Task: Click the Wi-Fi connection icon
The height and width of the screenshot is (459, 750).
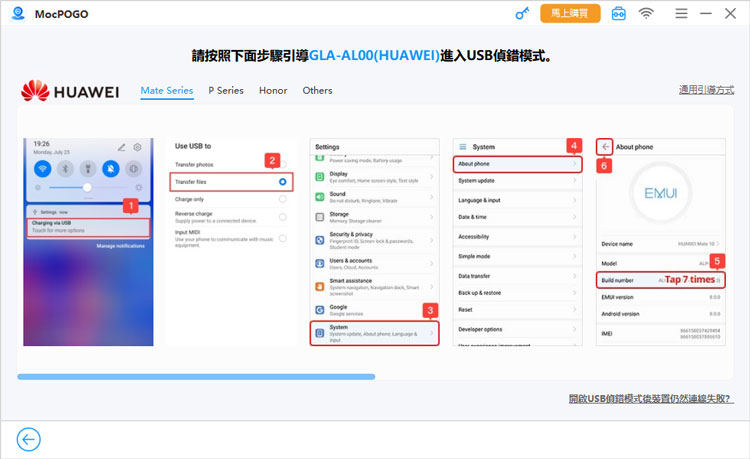Action: tap(647, 14)
